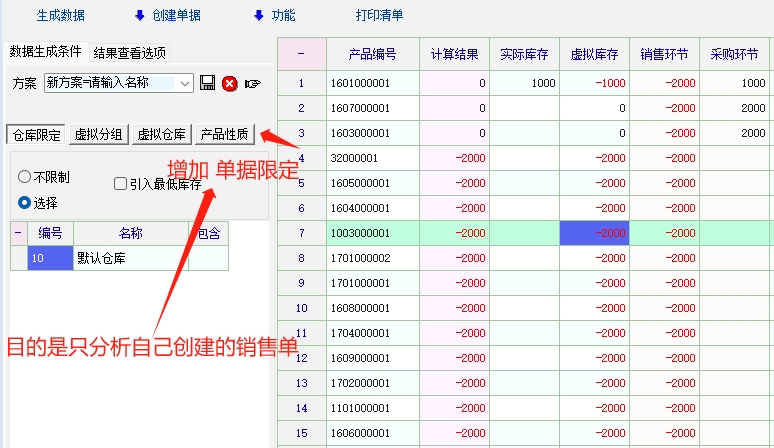The width and height of the screenshot is (774, 448).
Task: Click the pointing hand icon next to scheme
Action: tap(252, 83)
